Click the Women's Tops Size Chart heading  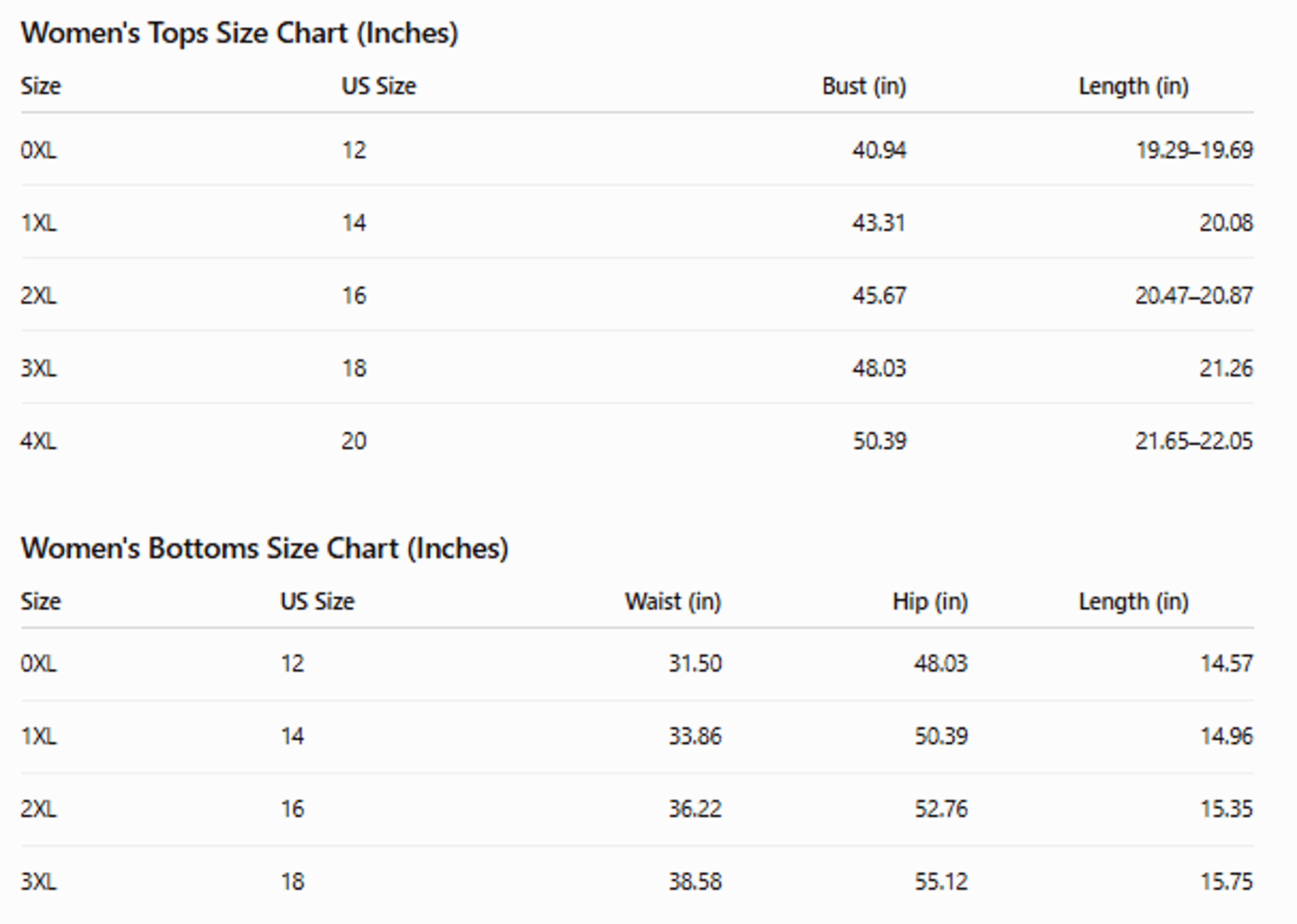tap(239, 33)
